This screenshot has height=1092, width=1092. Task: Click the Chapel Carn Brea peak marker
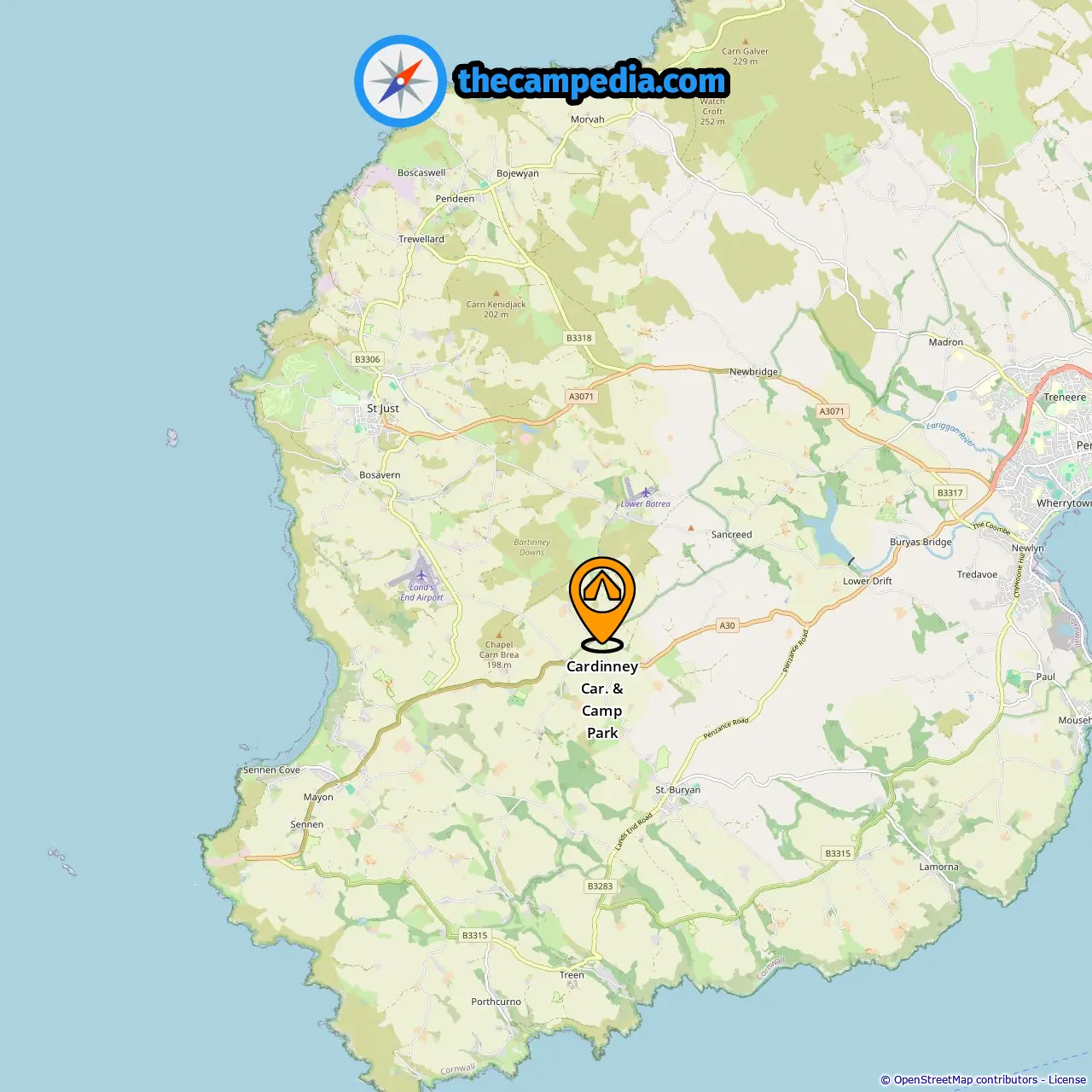[x=499, y=635]
